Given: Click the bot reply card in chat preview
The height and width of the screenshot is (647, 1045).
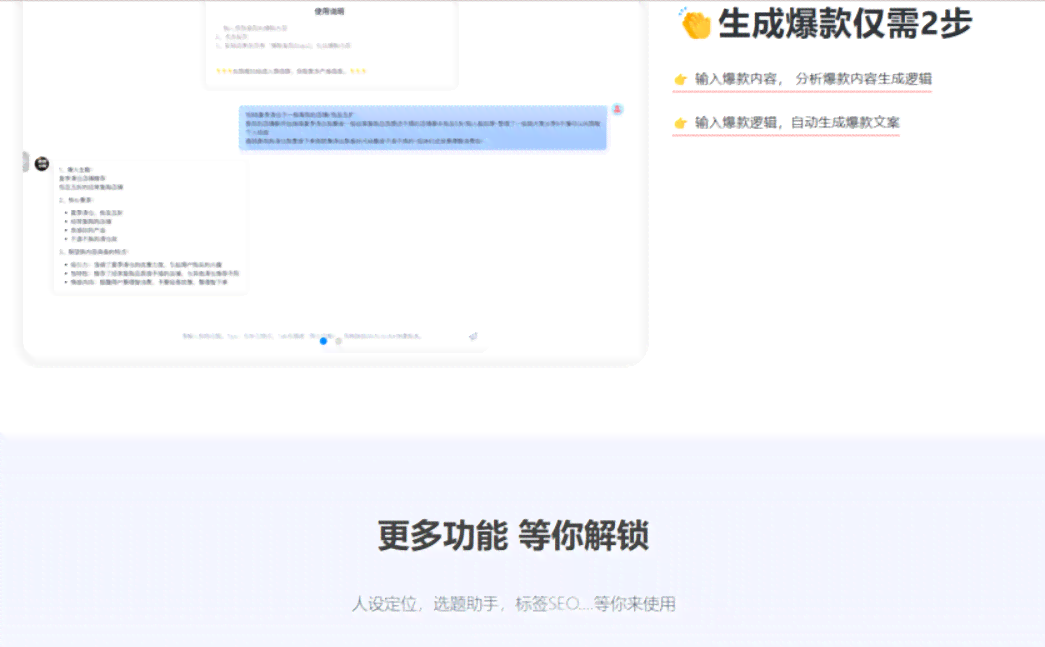Looking at the screenshot, I should click(x=150, y=226).
